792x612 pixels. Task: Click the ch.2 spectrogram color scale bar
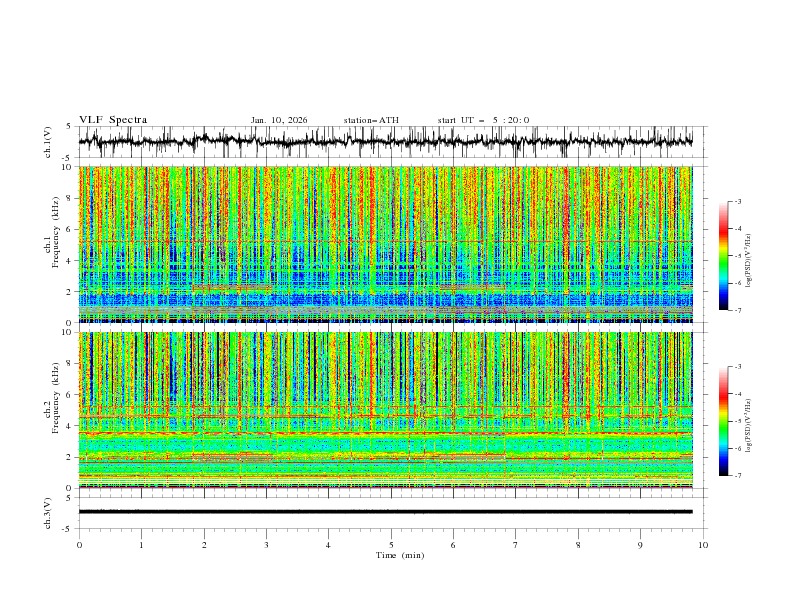point(723,421)
